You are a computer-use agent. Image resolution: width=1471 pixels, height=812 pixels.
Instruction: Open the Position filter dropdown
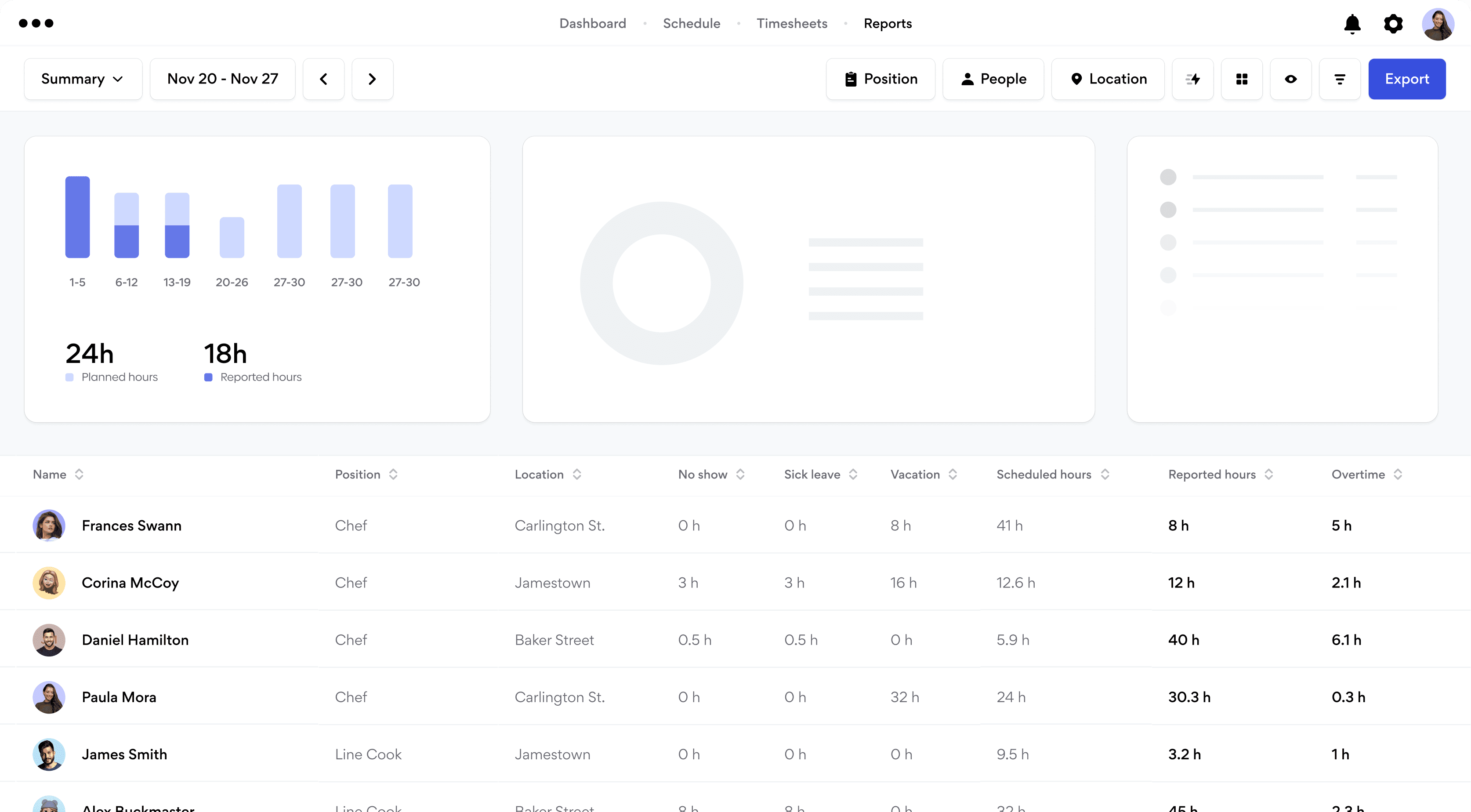point(880,79)
